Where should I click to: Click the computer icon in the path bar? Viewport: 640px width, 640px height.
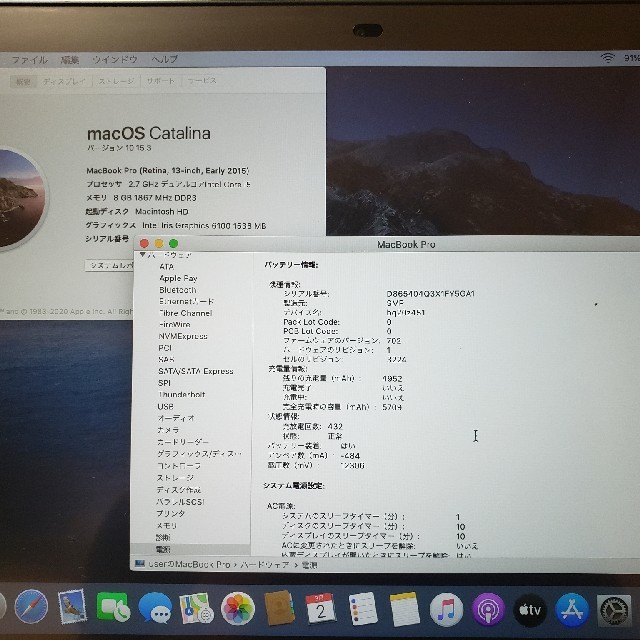[x=140, y=564]
